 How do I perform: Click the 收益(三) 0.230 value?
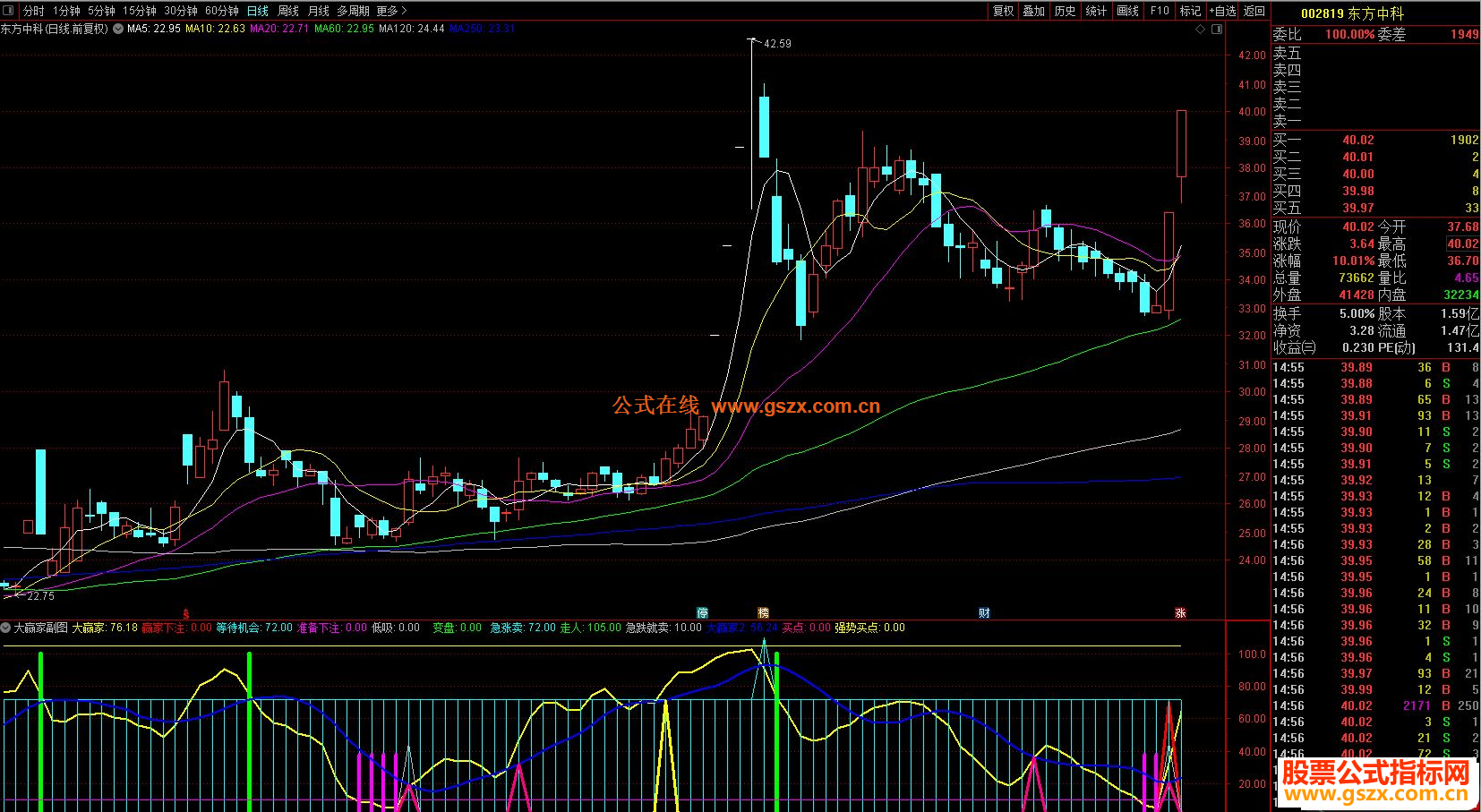coord(1358,347)
